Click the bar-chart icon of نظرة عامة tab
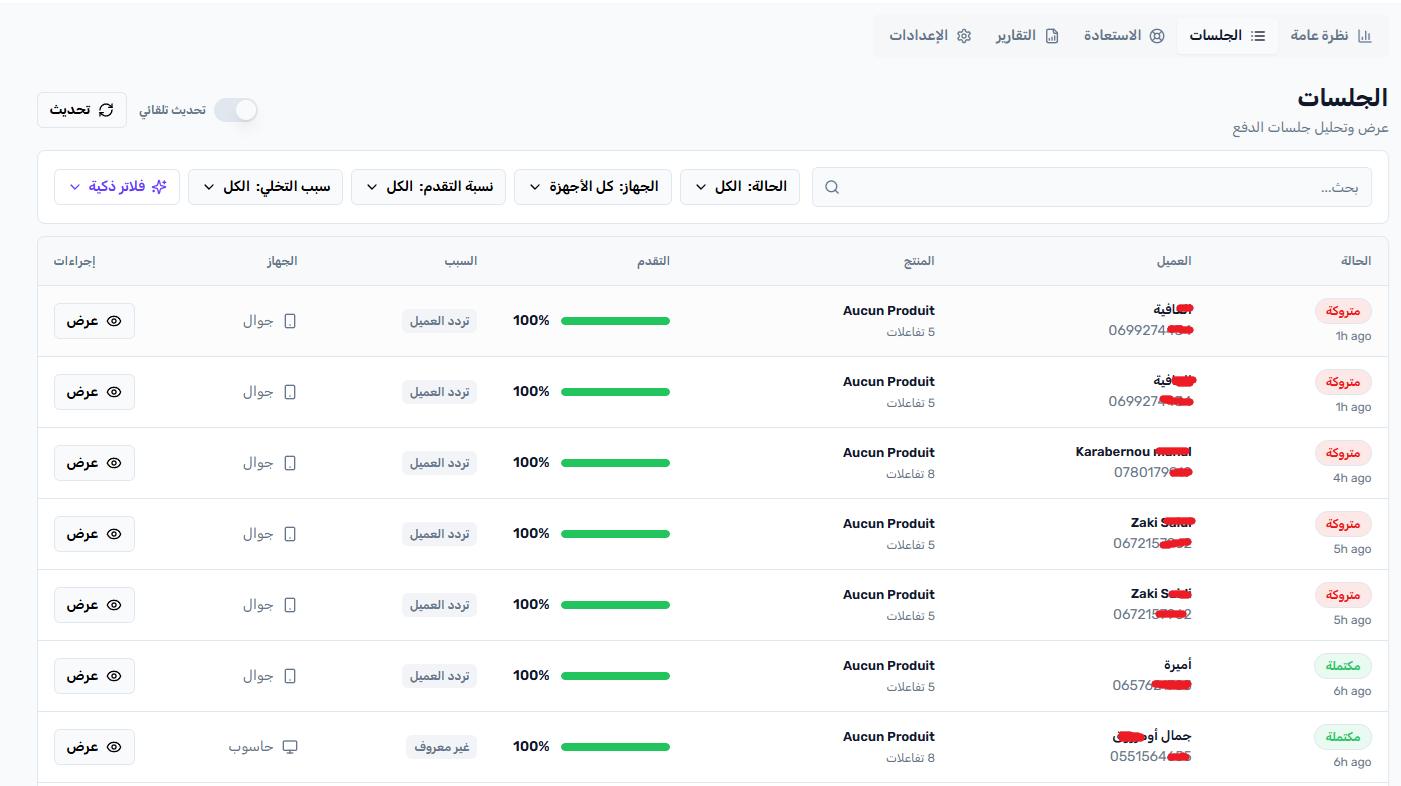This screenshot has width=1401, height=786. [1365, 36]
